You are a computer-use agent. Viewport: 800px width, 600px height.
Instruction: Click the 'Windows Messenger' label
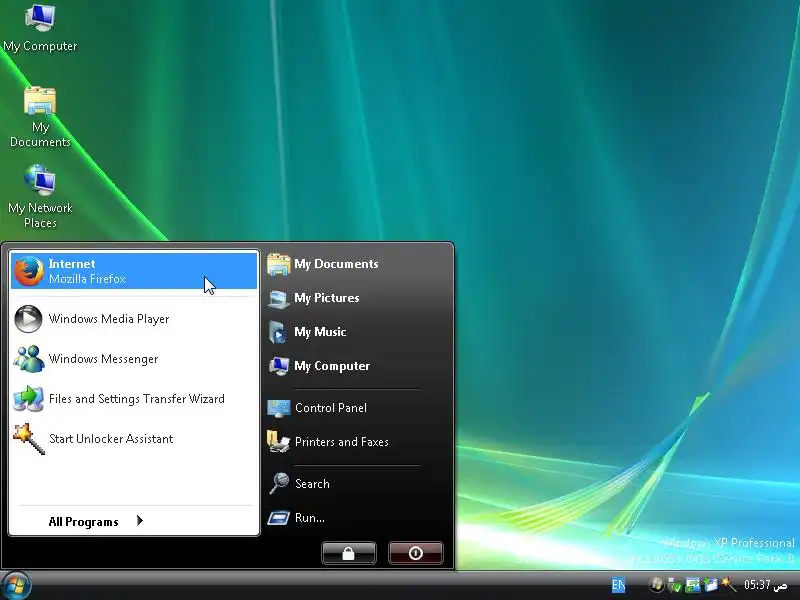[x=103, y=359]
